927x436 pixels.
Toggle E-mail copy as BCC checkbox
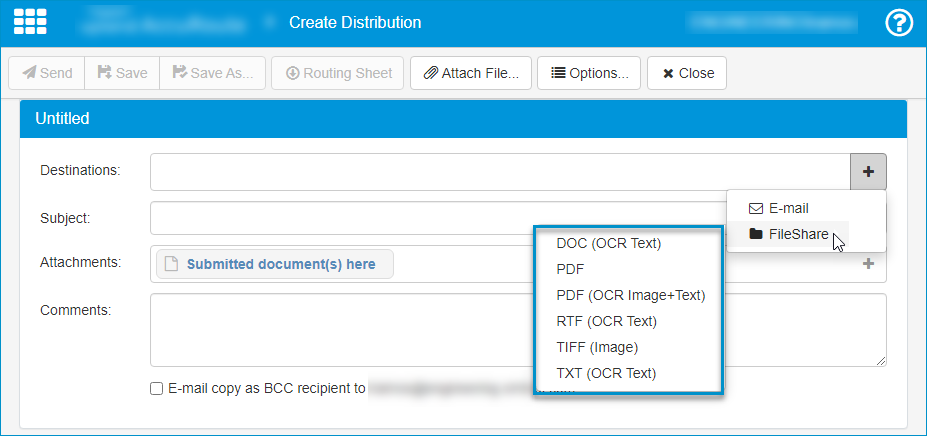click(x=156, y=389)
